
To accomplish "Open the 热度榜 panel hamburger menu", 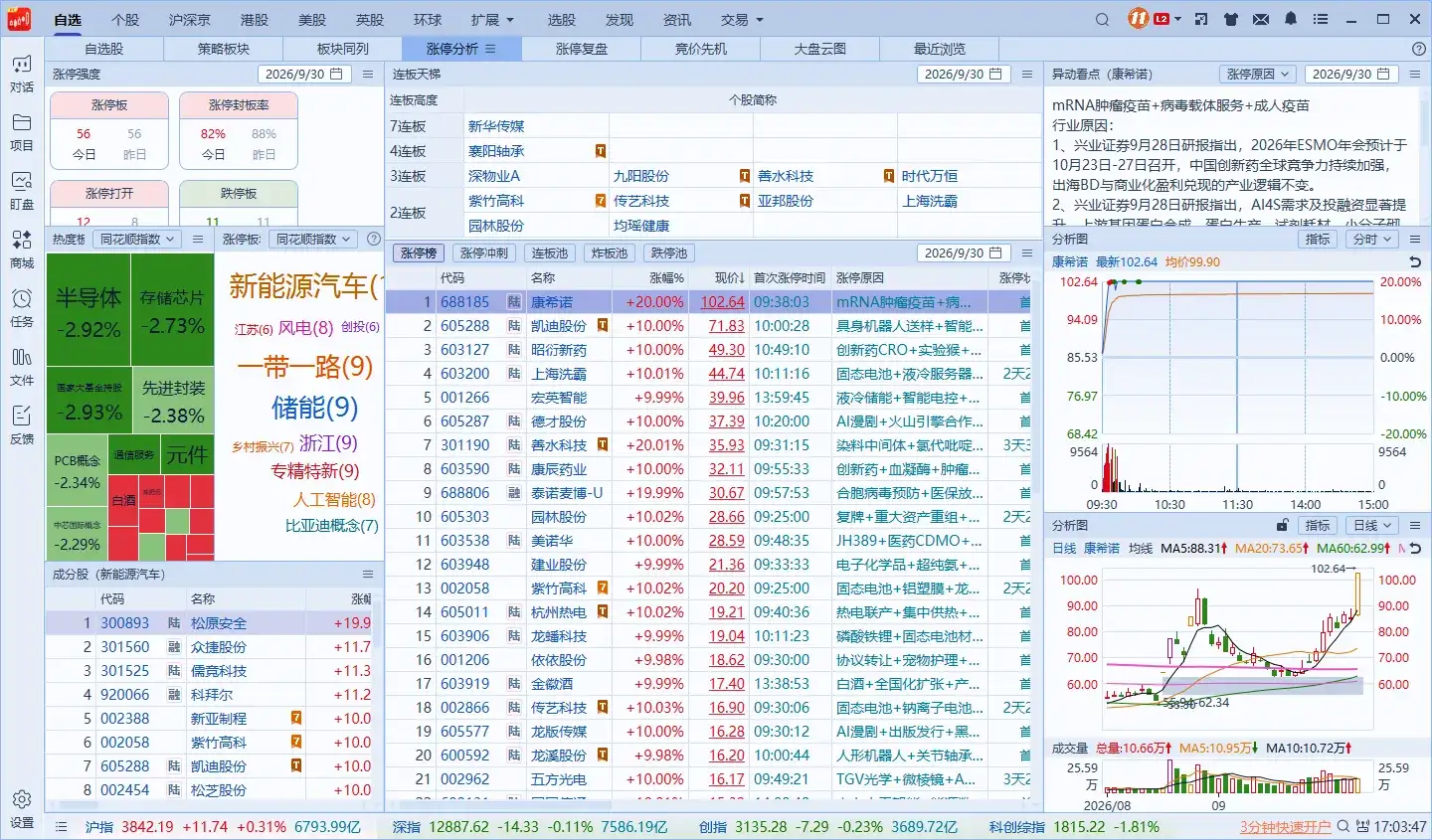I will click(x=198, y=239).
